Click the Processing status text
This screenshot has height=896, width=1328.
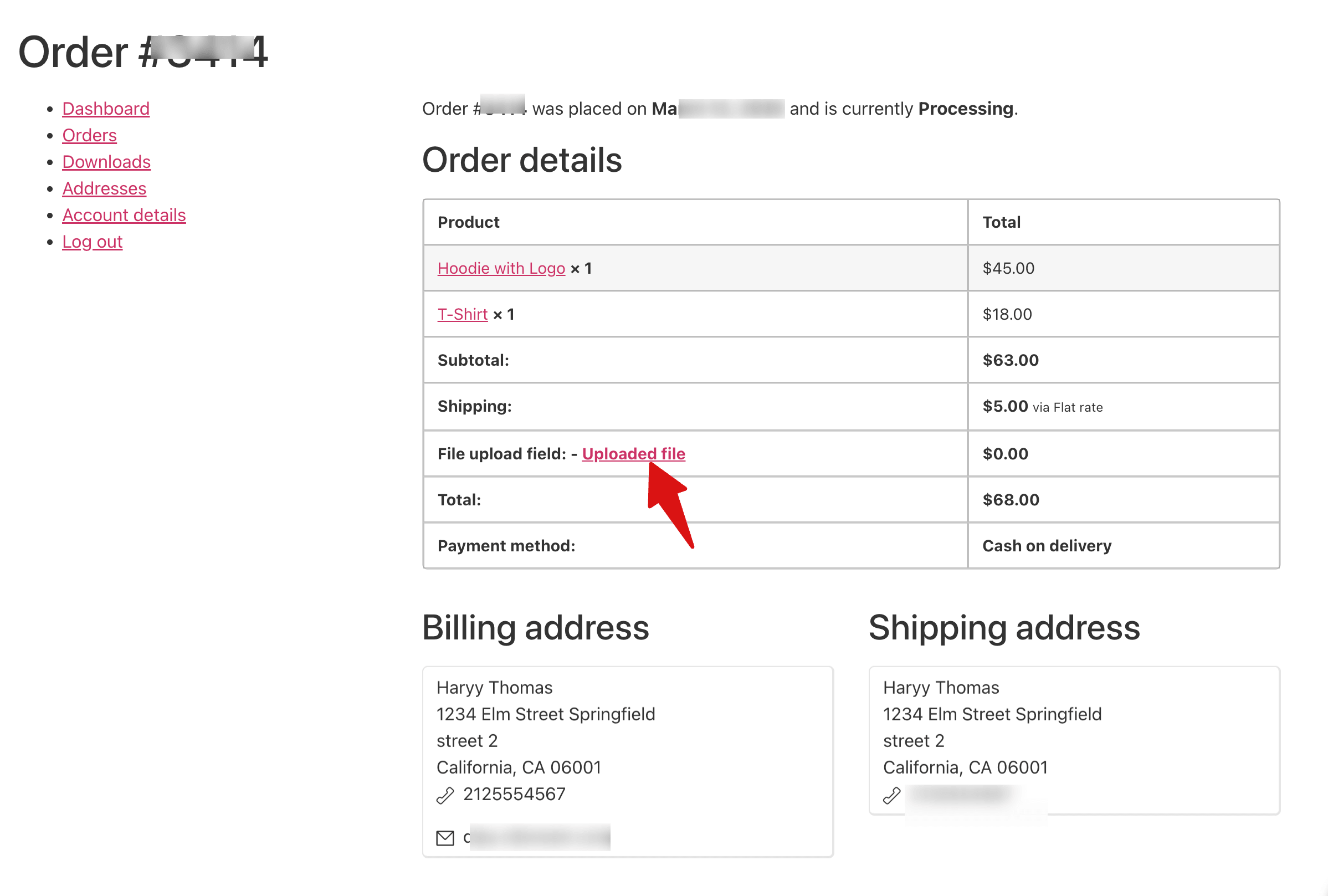(965, 109)
